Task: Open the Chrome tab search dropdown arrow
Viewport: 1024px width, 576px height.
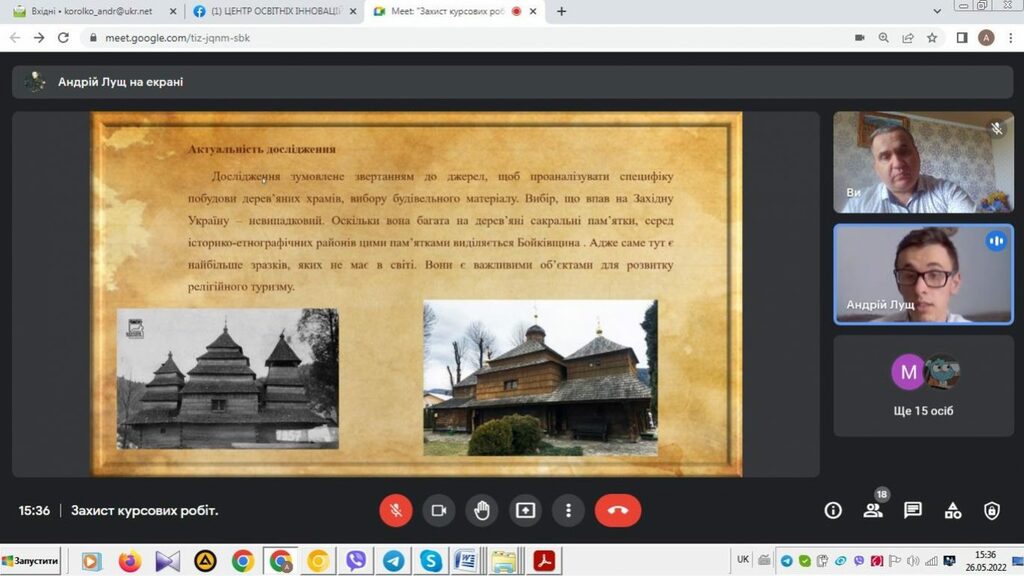Action: pos(936,11)
